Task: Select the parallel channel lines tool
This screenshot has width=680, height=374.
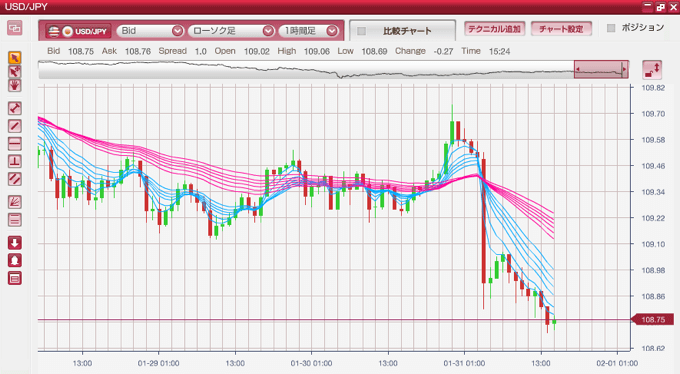Action: click(x=14, y=179)
